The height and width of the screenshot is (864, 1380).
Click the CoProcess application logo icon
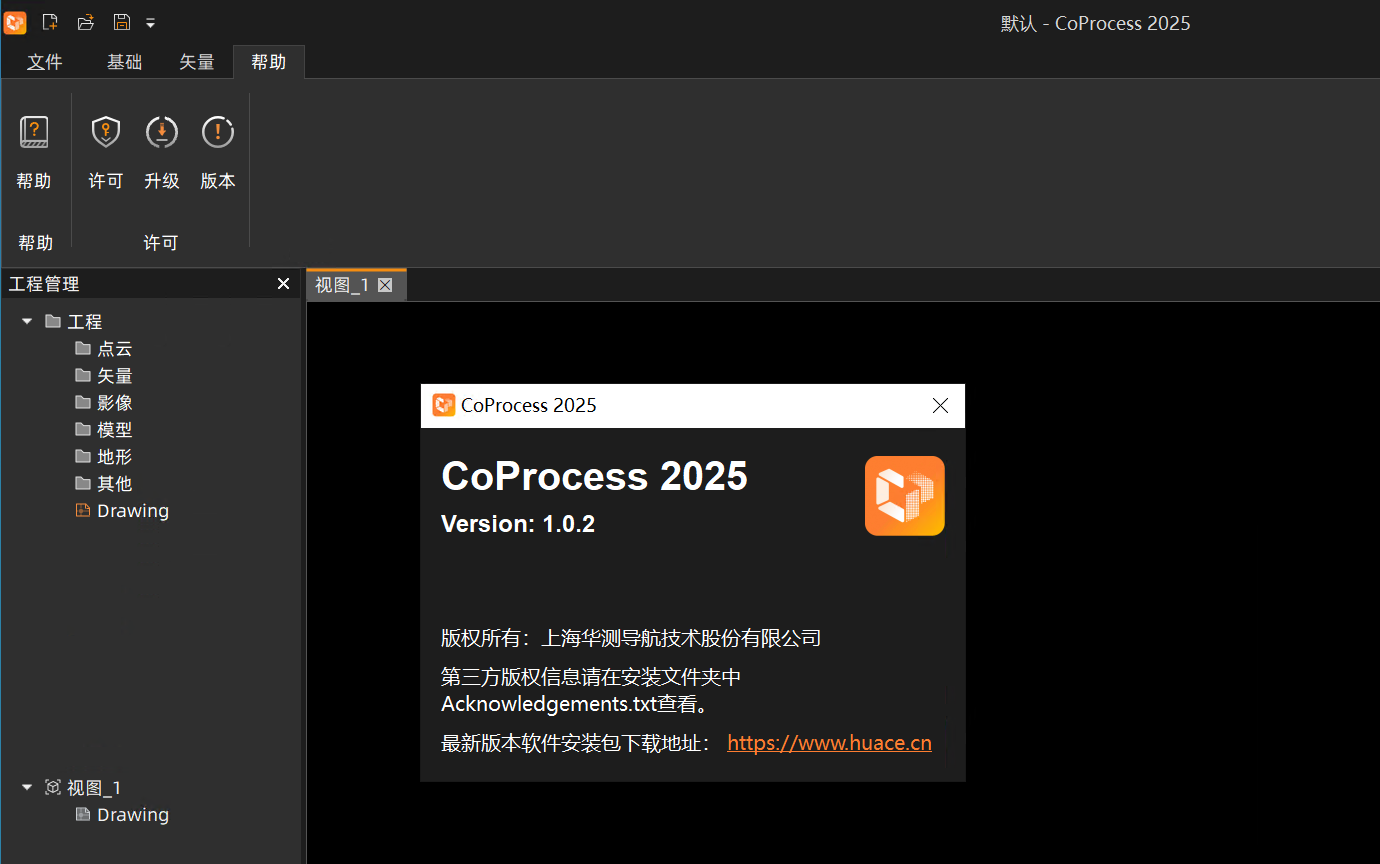[x=14, y=22]
